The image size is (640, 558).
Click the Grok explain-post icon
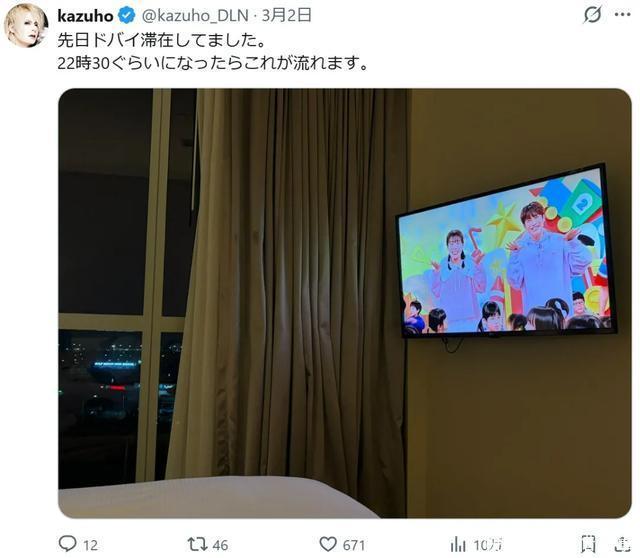pyautogui.click(x=592, y=15)
